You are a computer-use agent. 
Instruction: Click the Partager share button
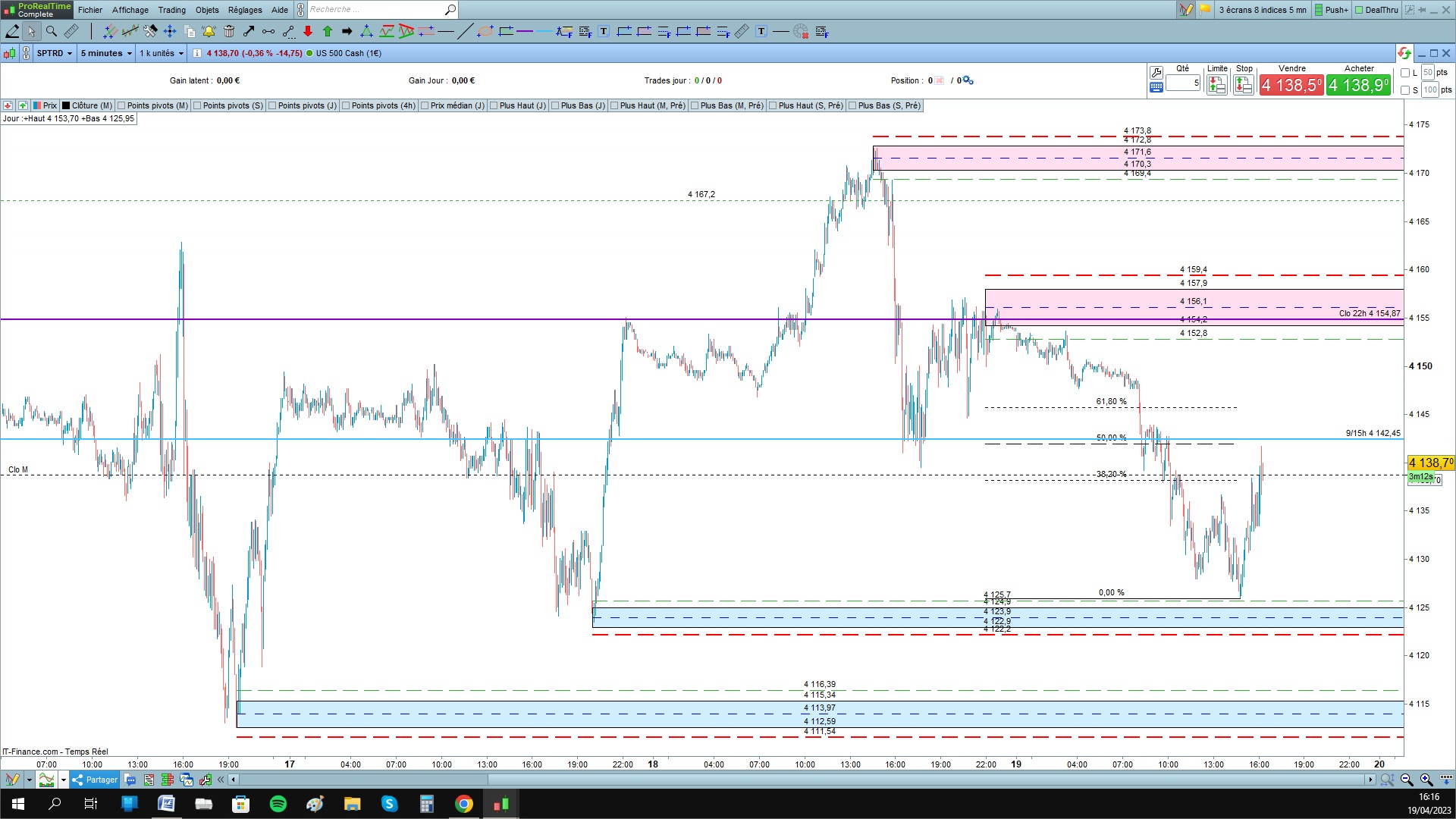tap(96, 780)
